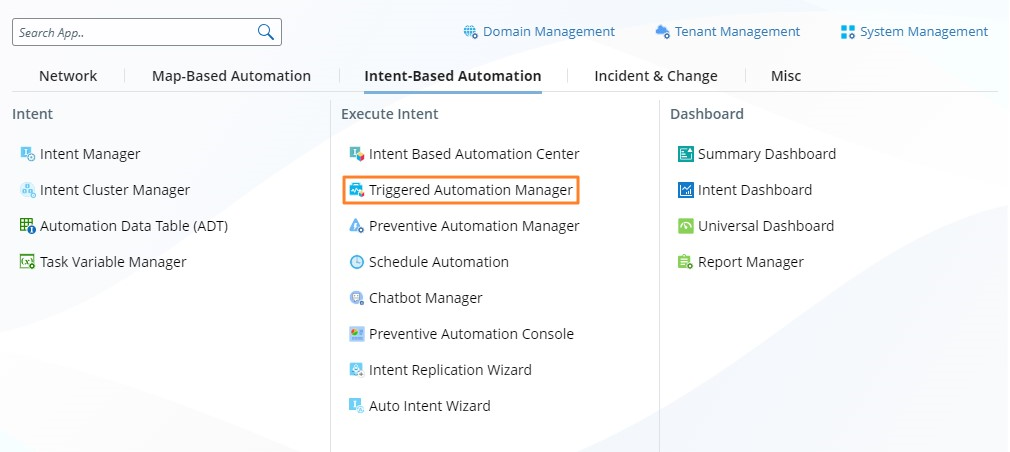The width and height of the screenshot is (1010, 452).
Task: Click the Automation Data Table icon
Action: pyautogui.click(x=28, y=226)
